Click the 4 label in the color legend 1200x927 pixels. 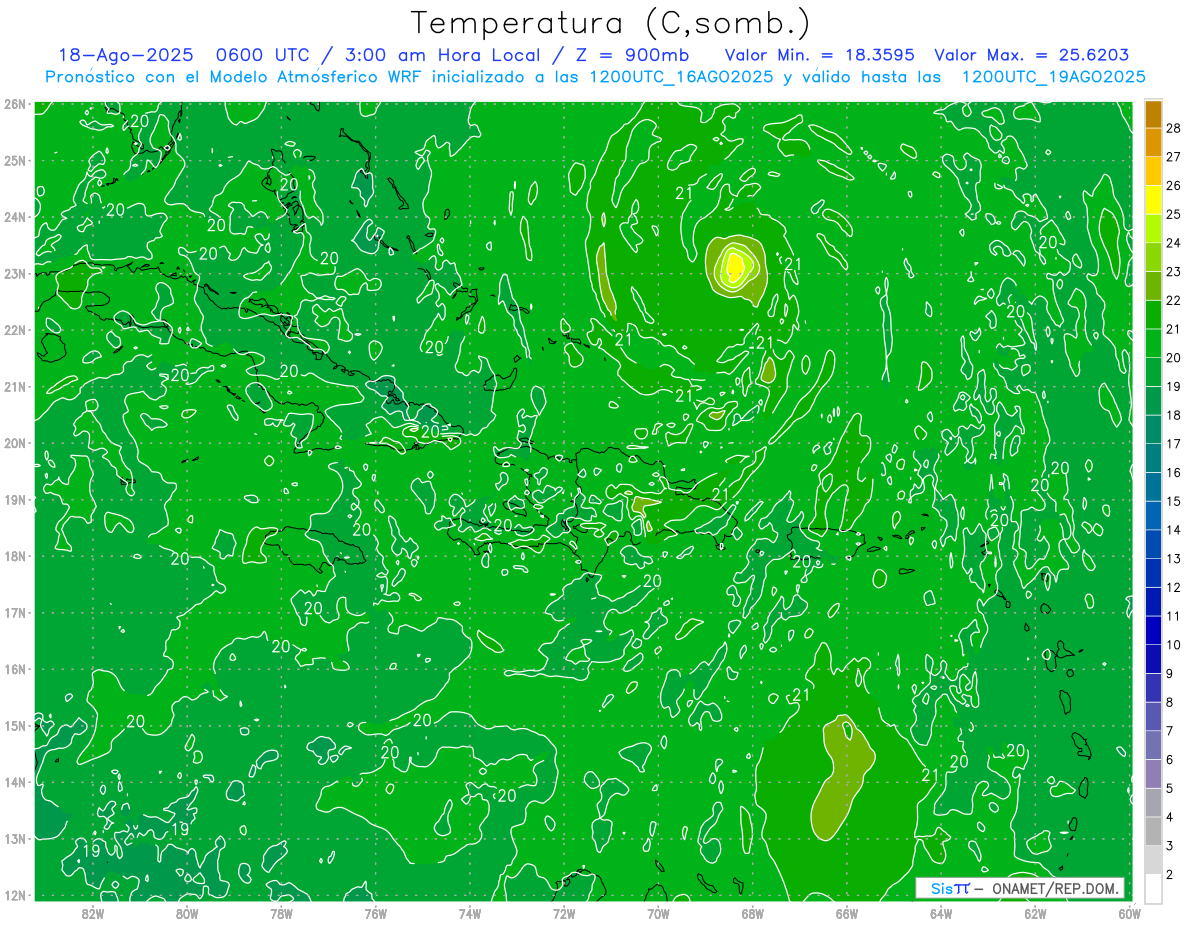(x=1170, y=818)
